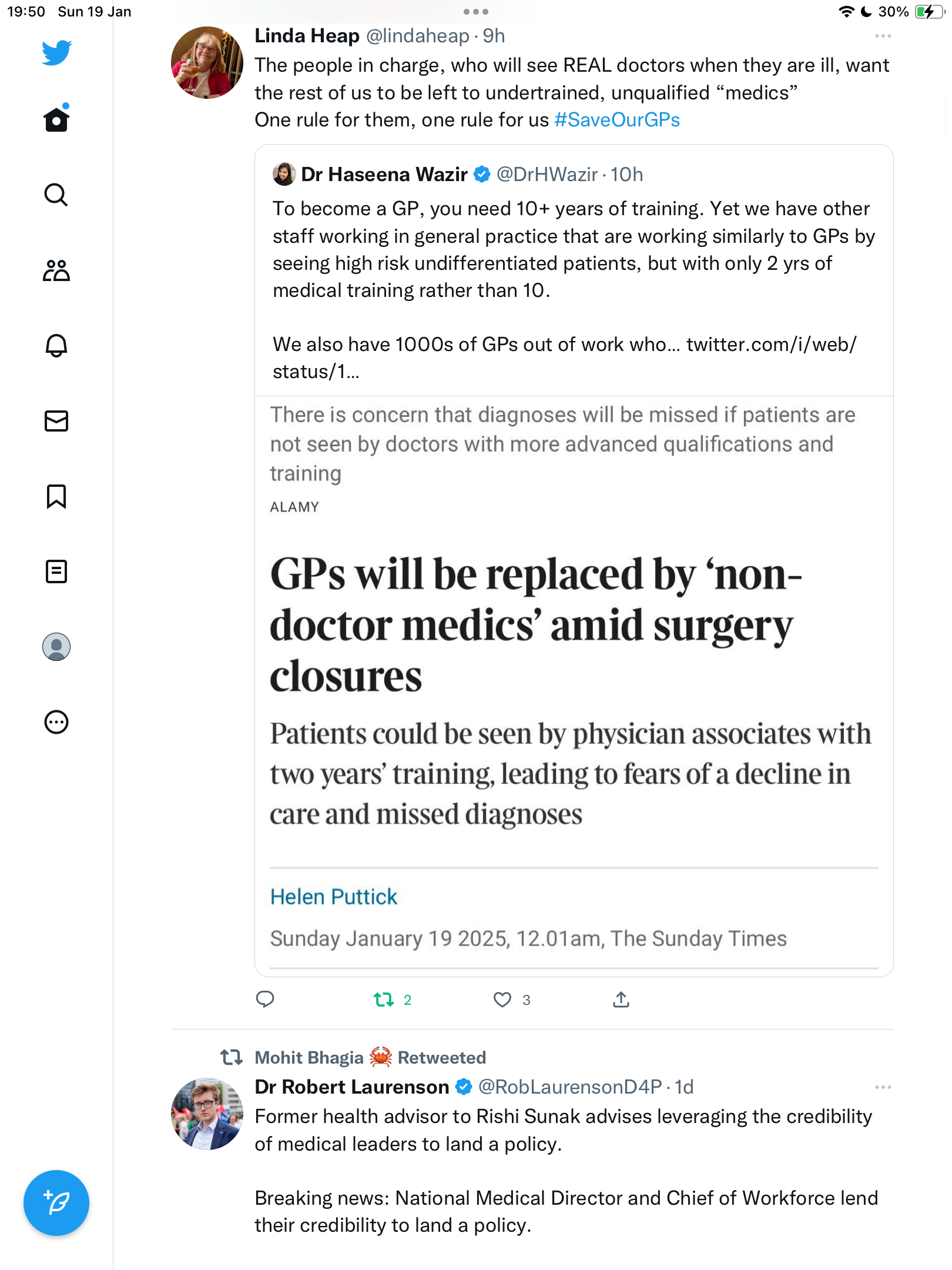Open the Notifications bell icon
The width and height of the screenshot is (952, 1270).
[x=56, y=345]
